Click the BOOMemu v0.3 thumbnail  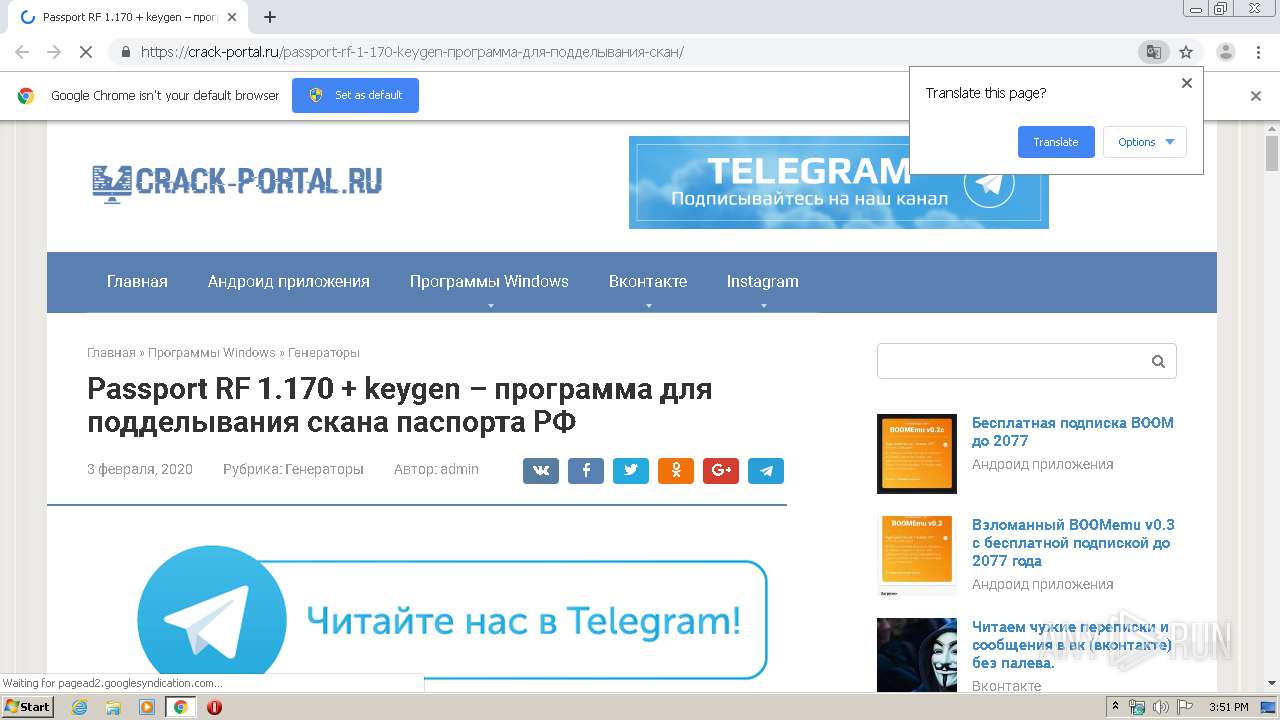coord(917,555)
